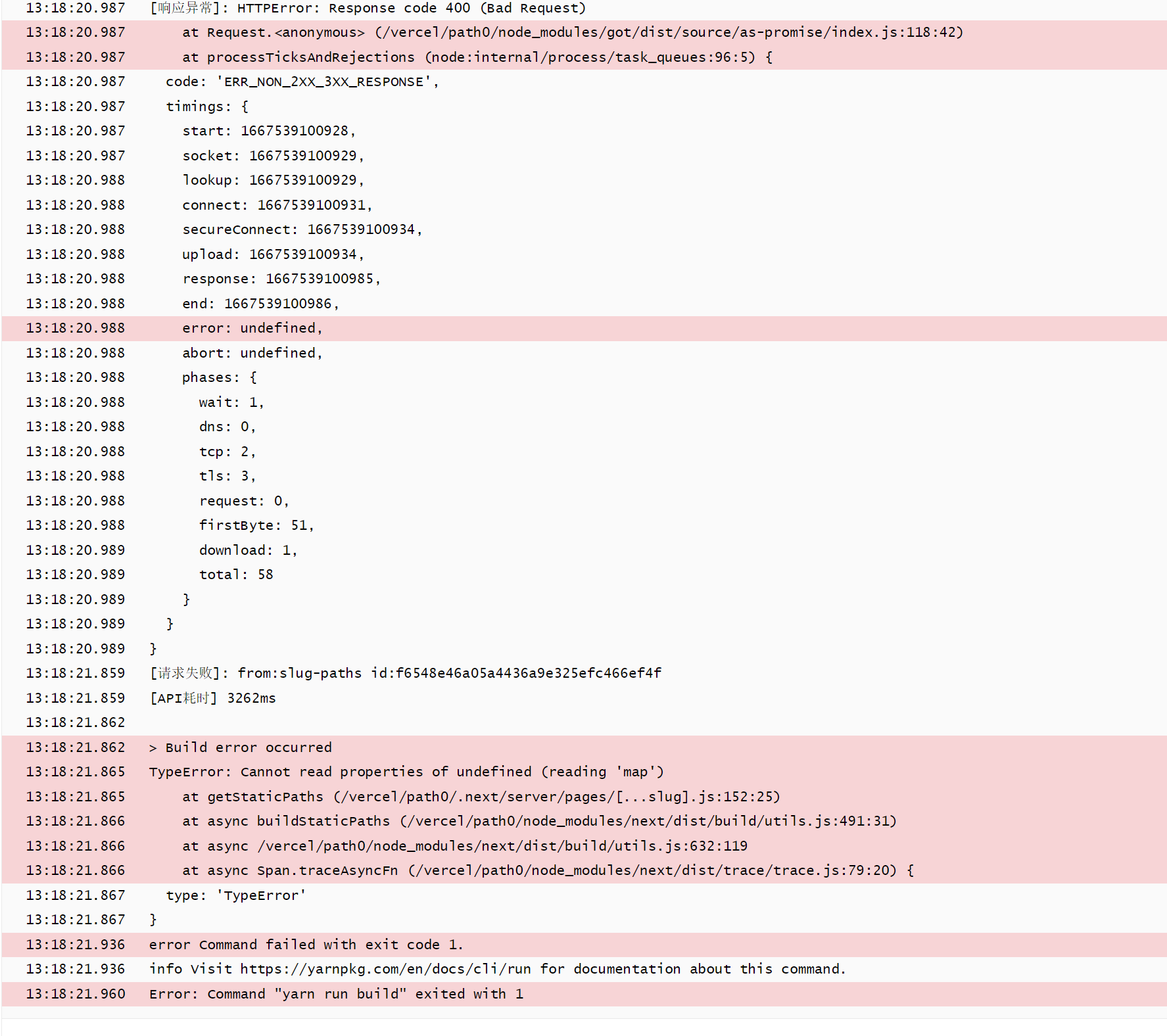
Task: Select the '[API耗时] 3262ms' log entry
Action: click(x=212, y=698)
